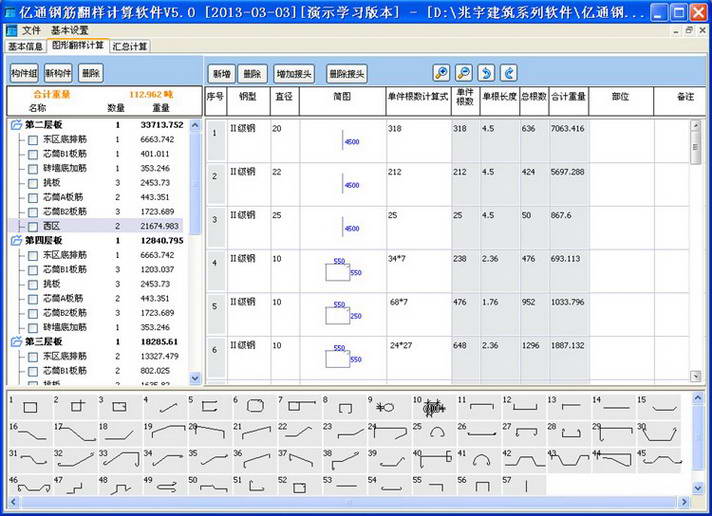Screen dimensions: 712x516
Task: Check the 东区底排筋 box under 第二层板
Action: point(33,140)
